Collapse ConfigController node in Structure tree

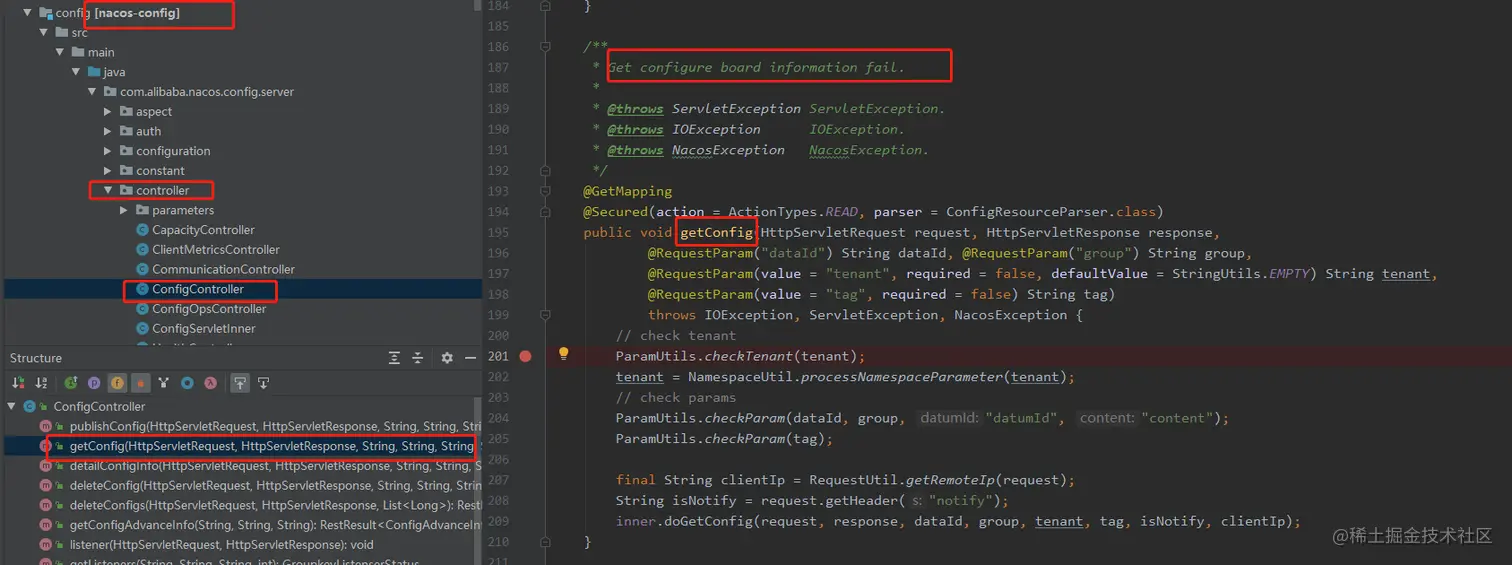pyautogui.click(x=12, y=407)
